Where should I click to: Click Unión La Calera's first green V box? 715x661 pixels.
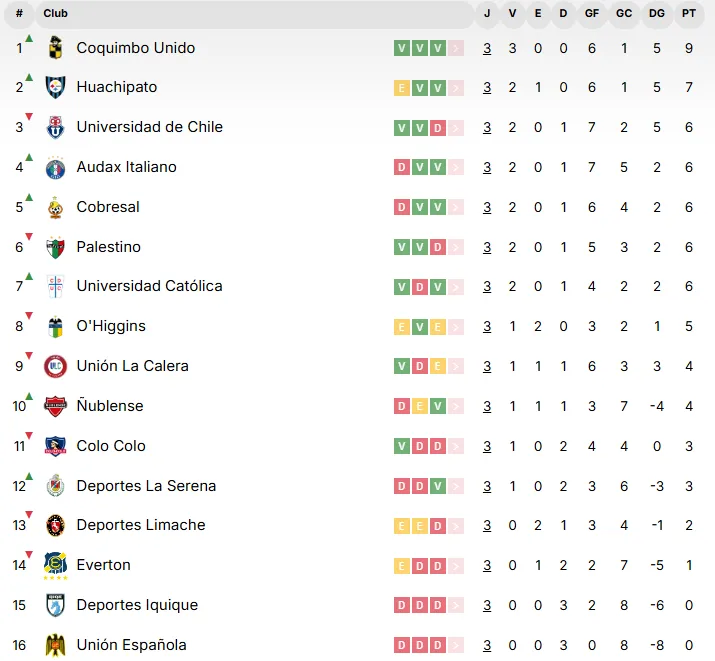402,366
